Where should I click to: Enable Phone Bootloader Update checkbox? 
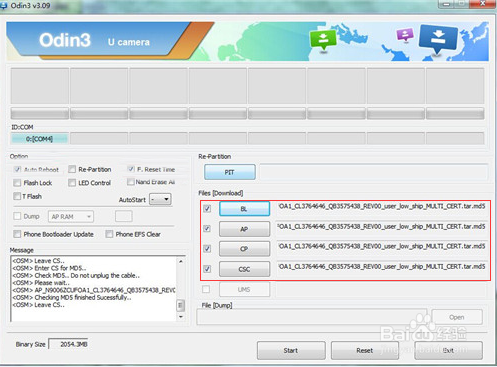(17, 234)
